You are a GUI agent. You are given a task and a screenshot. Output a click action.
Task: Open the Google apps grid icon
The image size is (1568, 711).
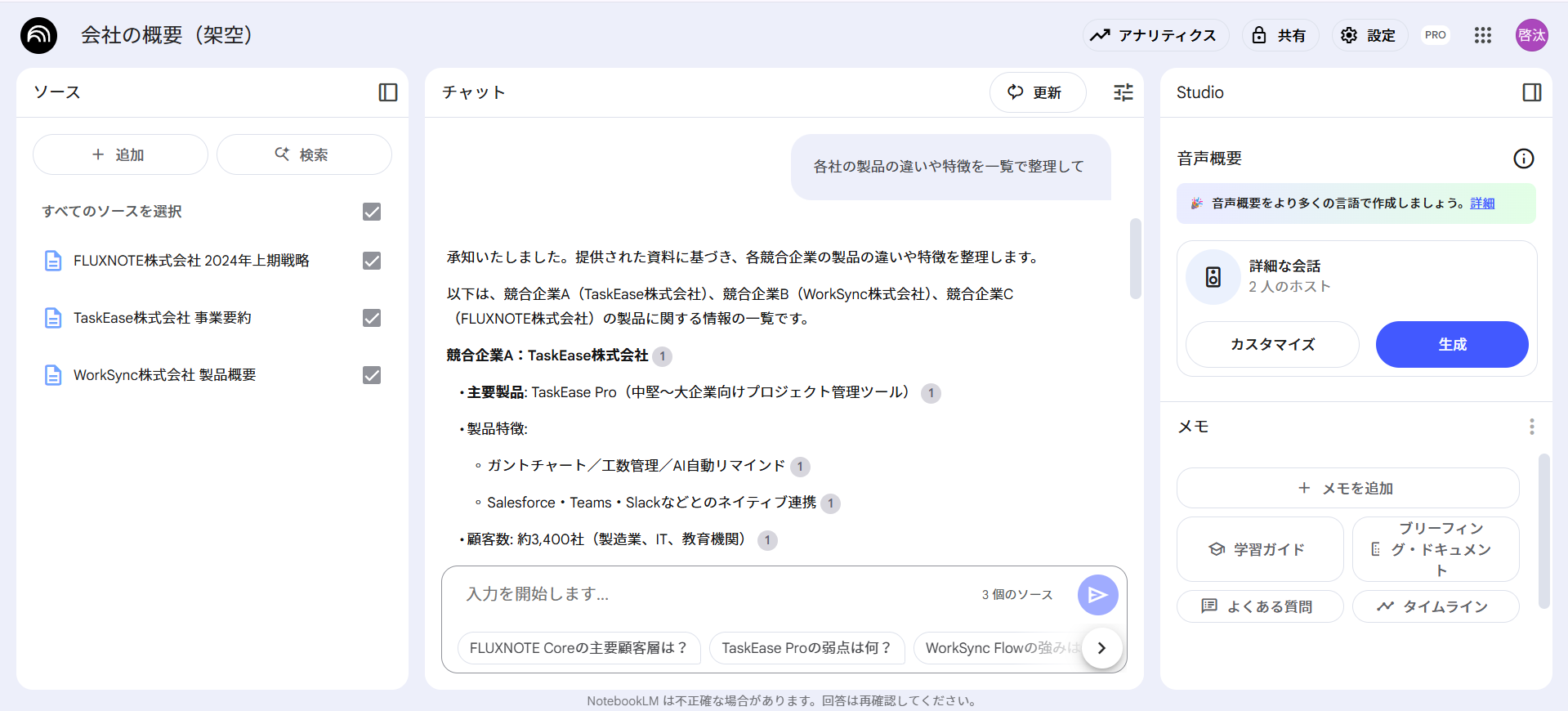1482,35
